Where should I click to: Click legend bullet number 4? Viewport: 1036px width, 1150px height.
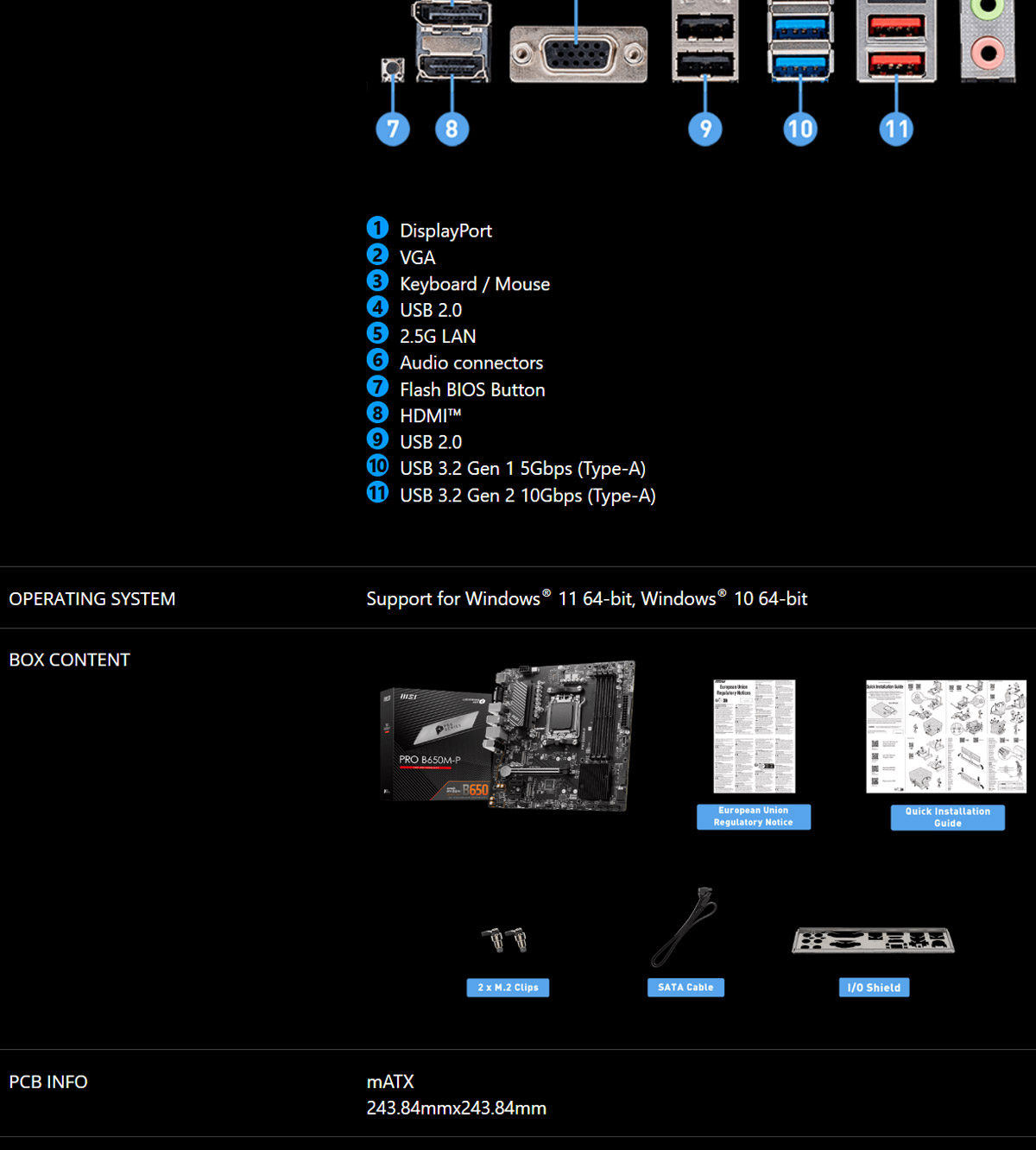point(377,307)
